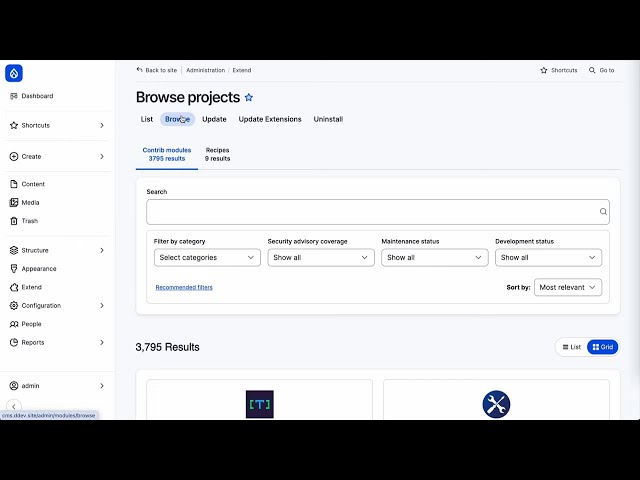
Task: Select the Recipes 9 results tab
Action: 218,154
